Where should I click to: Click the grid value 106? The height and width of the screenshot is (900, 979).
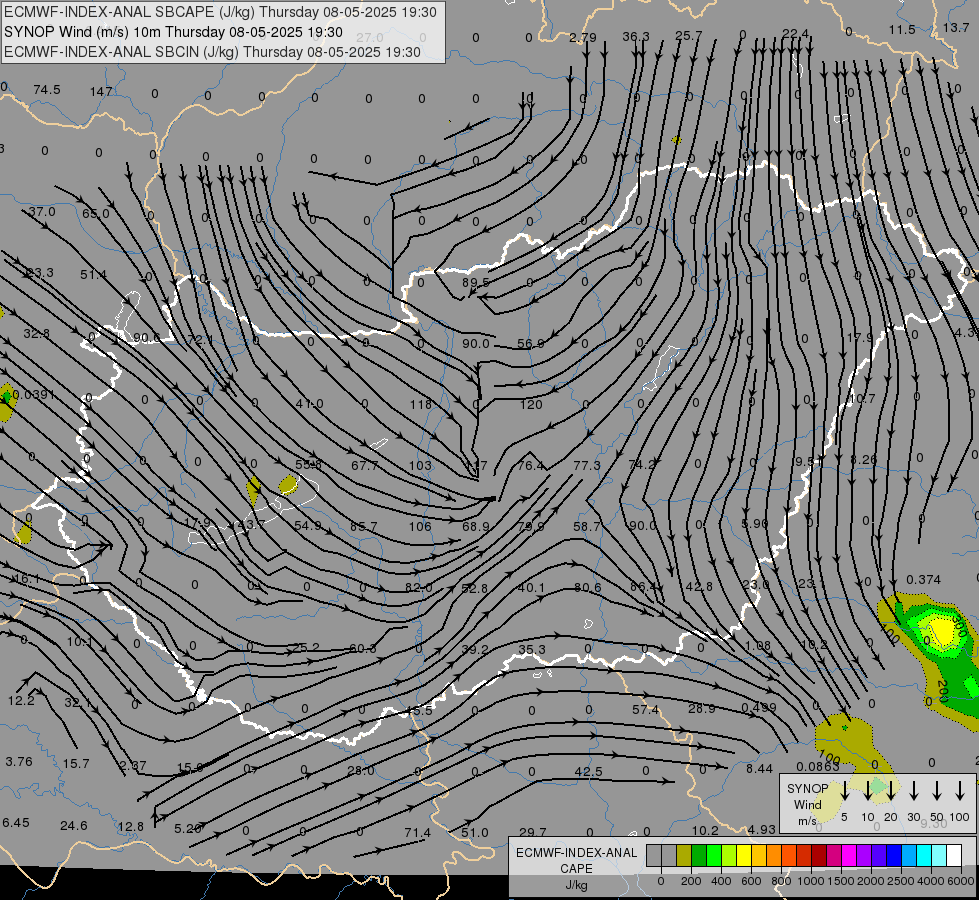(420, 527)
